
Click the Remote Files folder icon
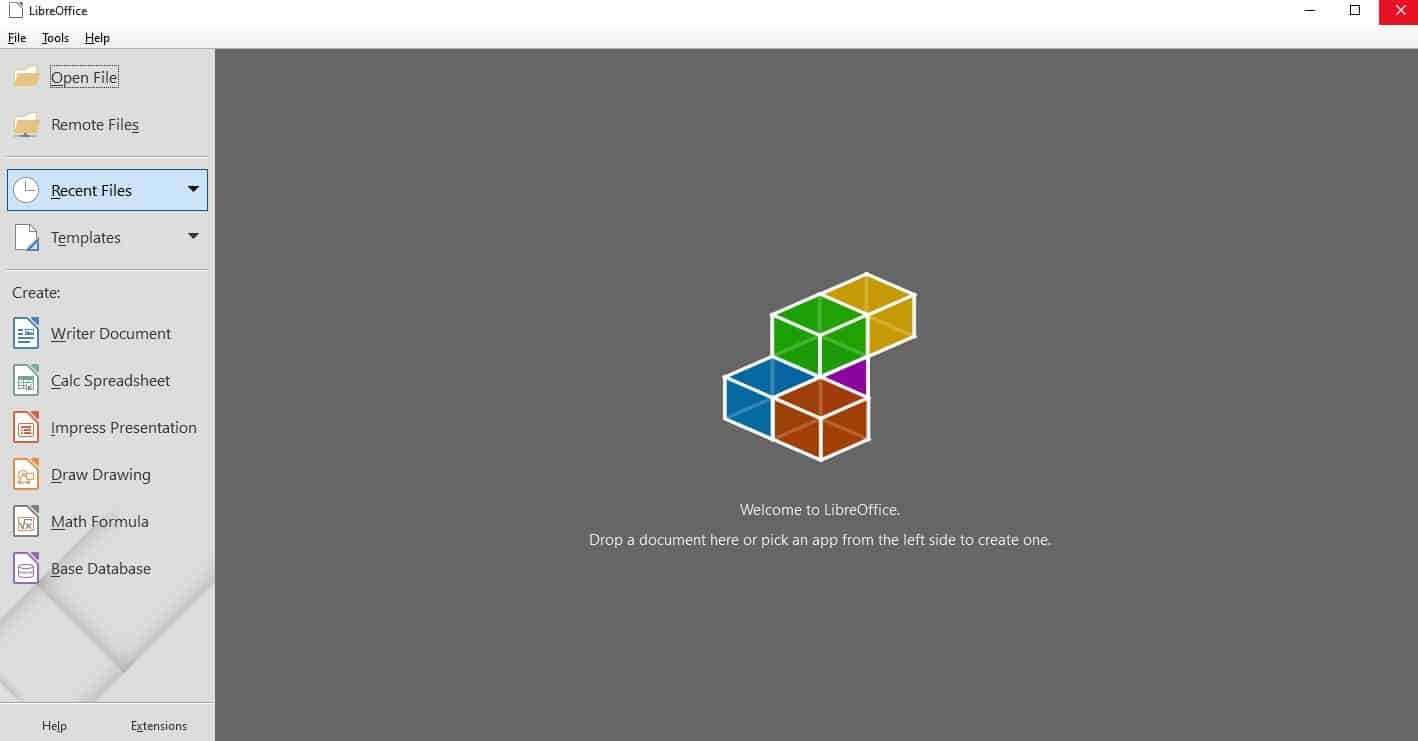point(26,125)
